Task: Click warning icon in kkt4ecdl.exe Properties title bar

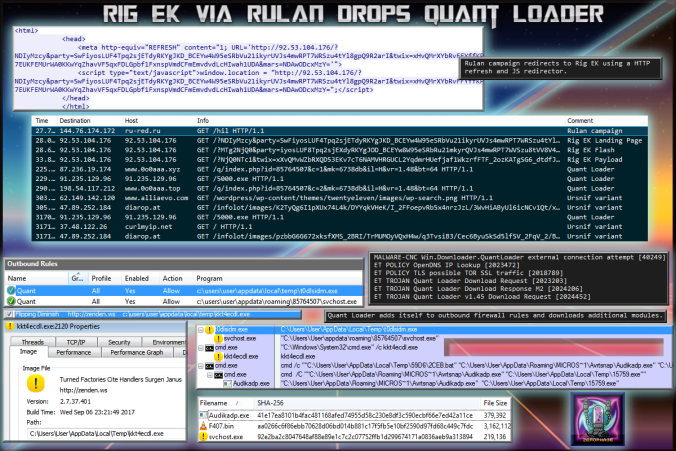Action: click(x=10, y=326)
